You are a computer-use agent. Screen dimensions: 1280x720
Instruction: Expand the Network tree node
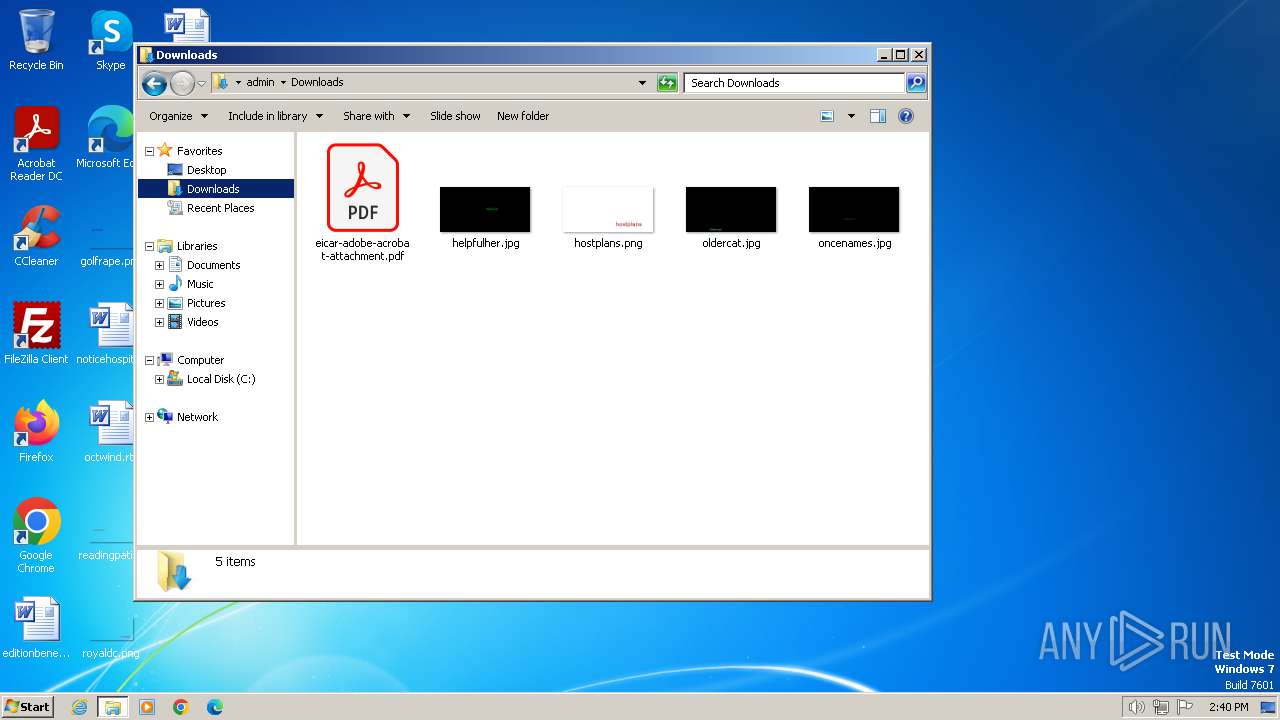click(x=150, y=417)
